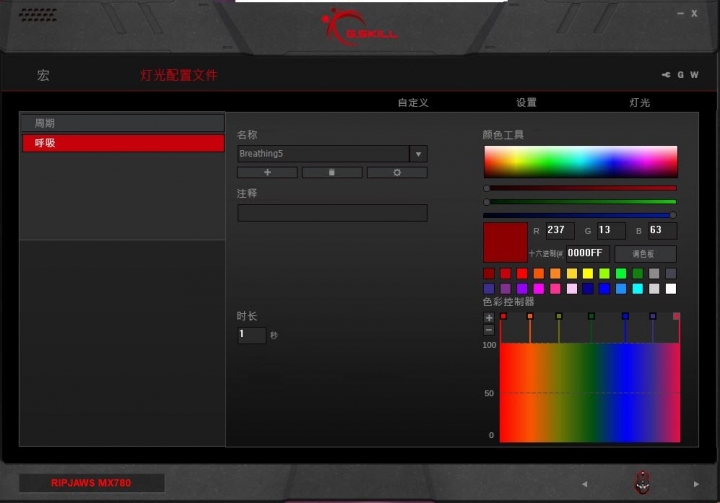Choose the hot pink swatch in second row
This screenshot has width=720, height=503.
point(555,288)
